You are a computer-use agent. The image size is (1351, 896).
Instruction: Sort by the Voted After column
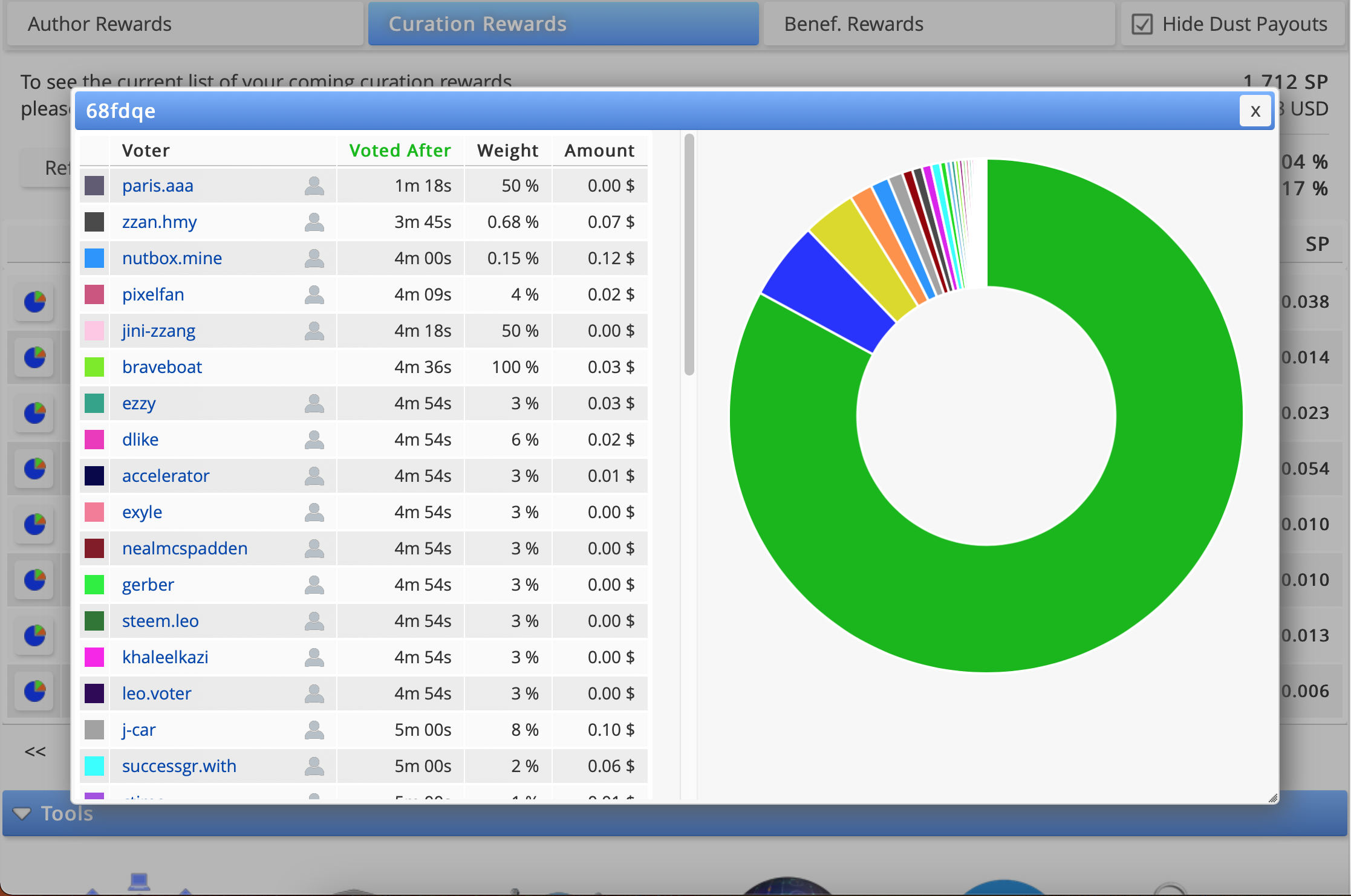(400, 151)
